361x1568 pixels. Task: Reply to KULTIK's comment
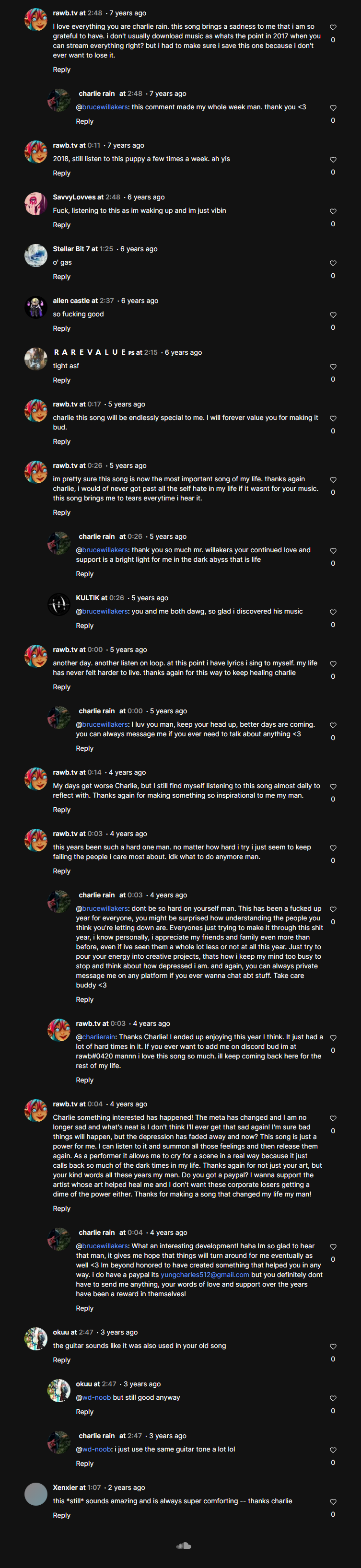(x=85, y=626)
